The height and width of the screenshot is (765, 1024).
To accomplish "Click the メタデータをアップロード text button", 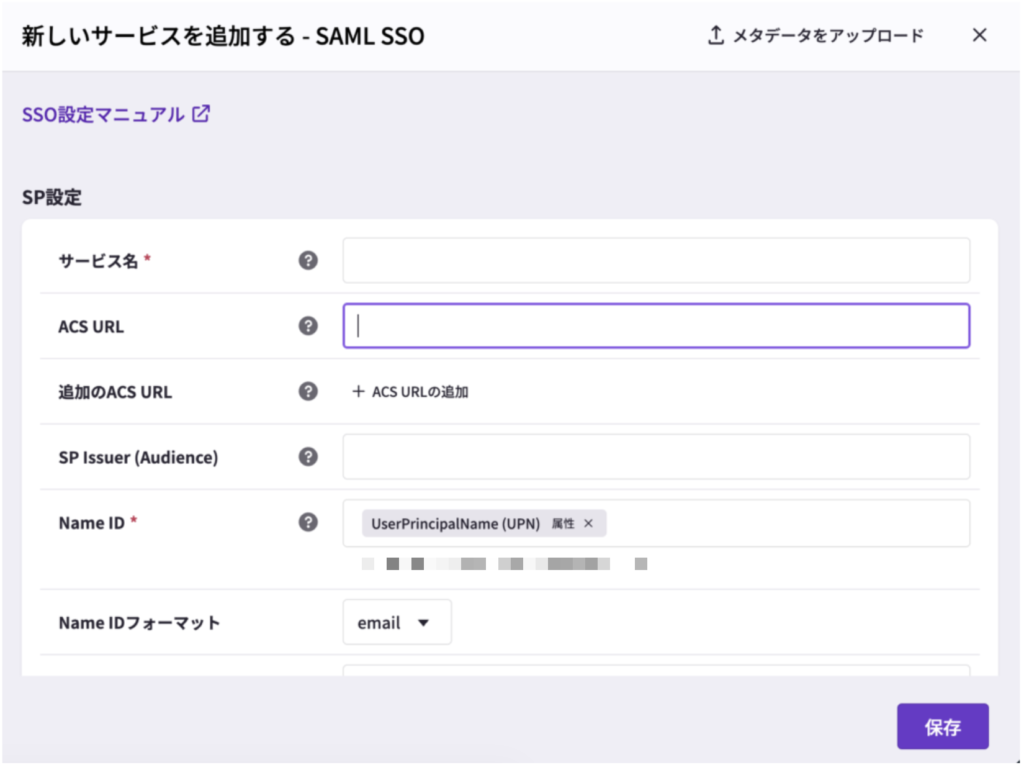I will 827,36.
